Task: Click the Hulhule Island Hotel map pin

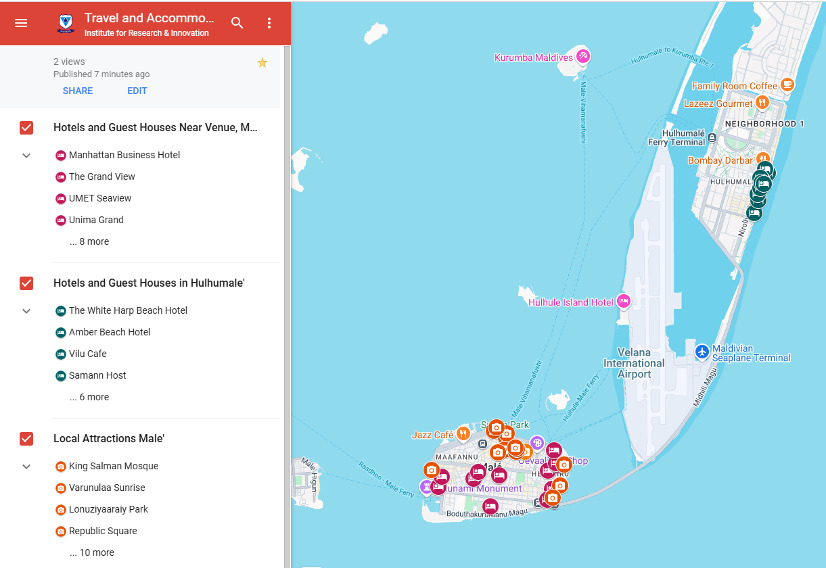Action: pos(624,301)
